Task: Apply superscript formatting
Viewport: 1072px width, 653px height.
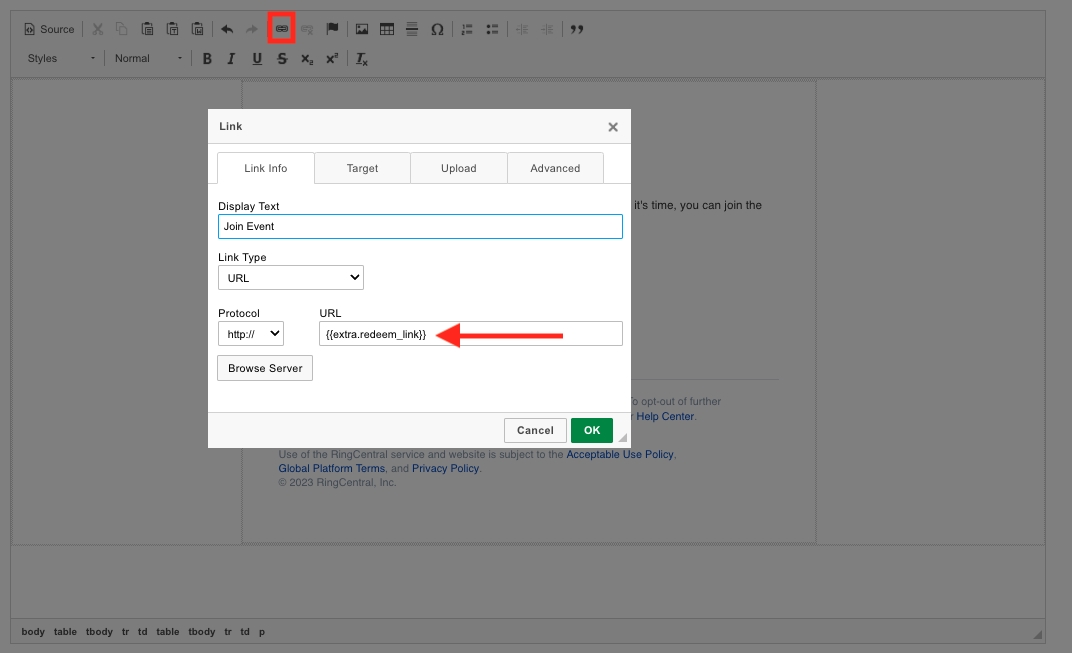Action: 332,59
